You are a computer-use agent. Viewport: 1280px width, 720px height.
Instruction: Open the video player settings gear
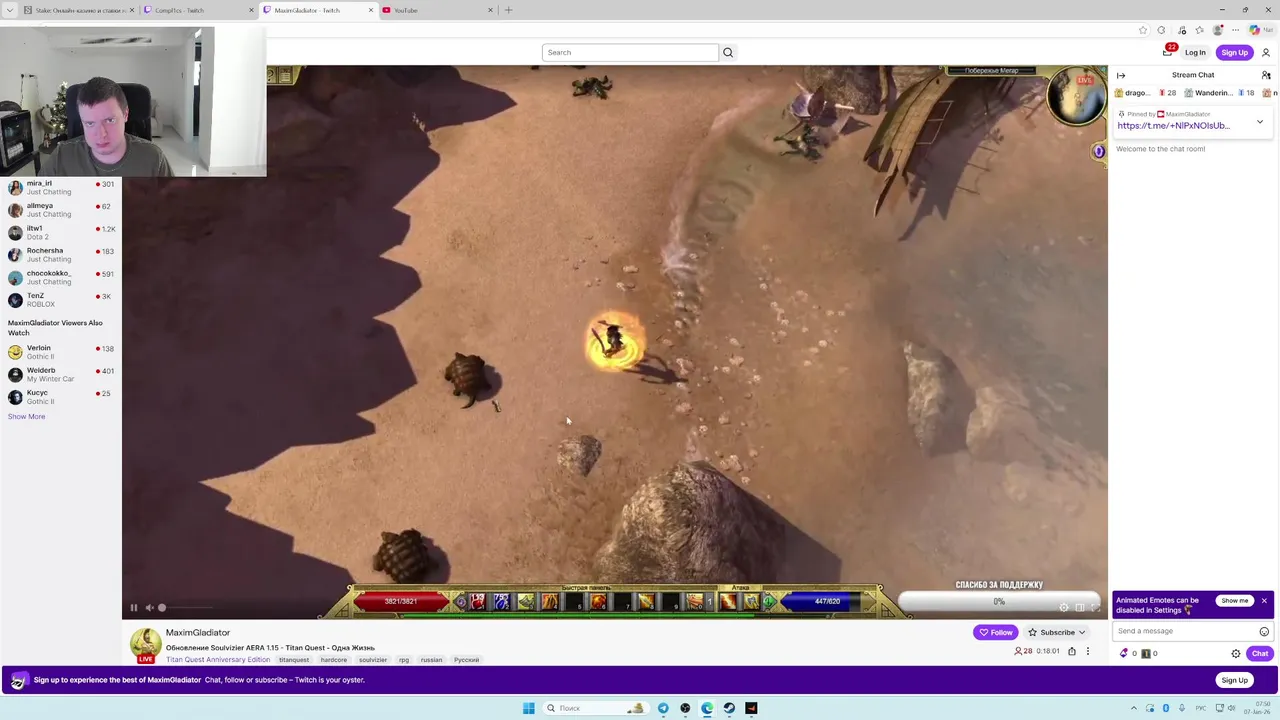(x=1064, y=608)
